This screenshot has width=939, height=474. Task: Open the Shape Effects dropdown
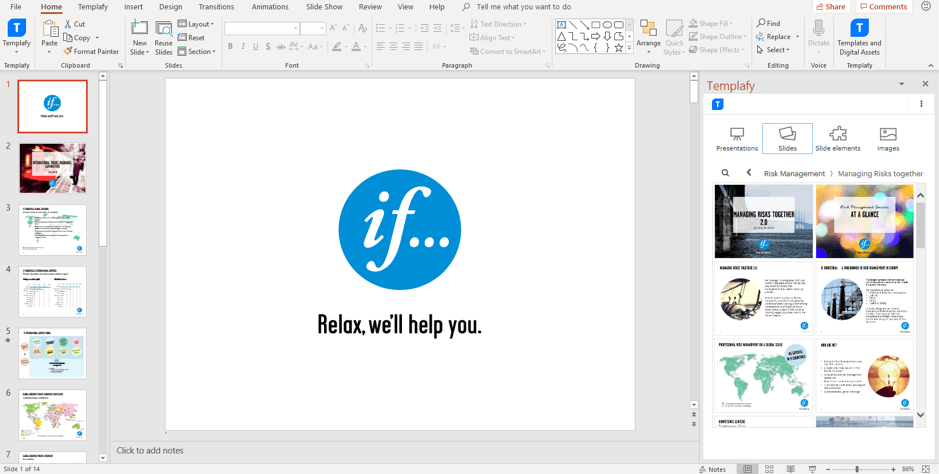[717, 50]
